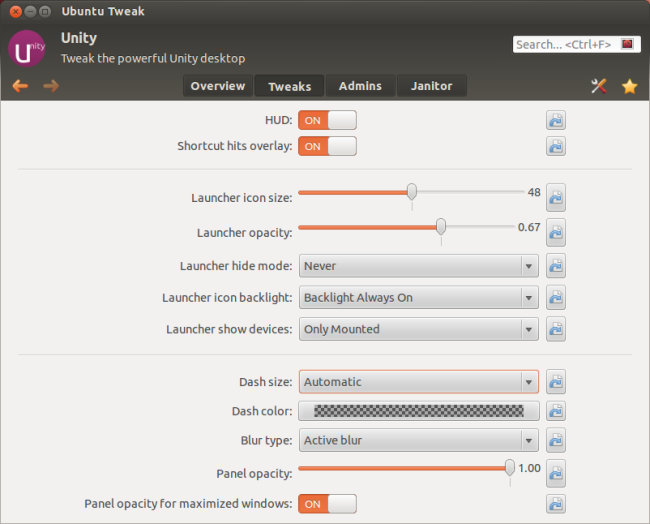The image size is (650, 524).
Task: Switch to the Overview tab
Action: [x=218, y=86]
